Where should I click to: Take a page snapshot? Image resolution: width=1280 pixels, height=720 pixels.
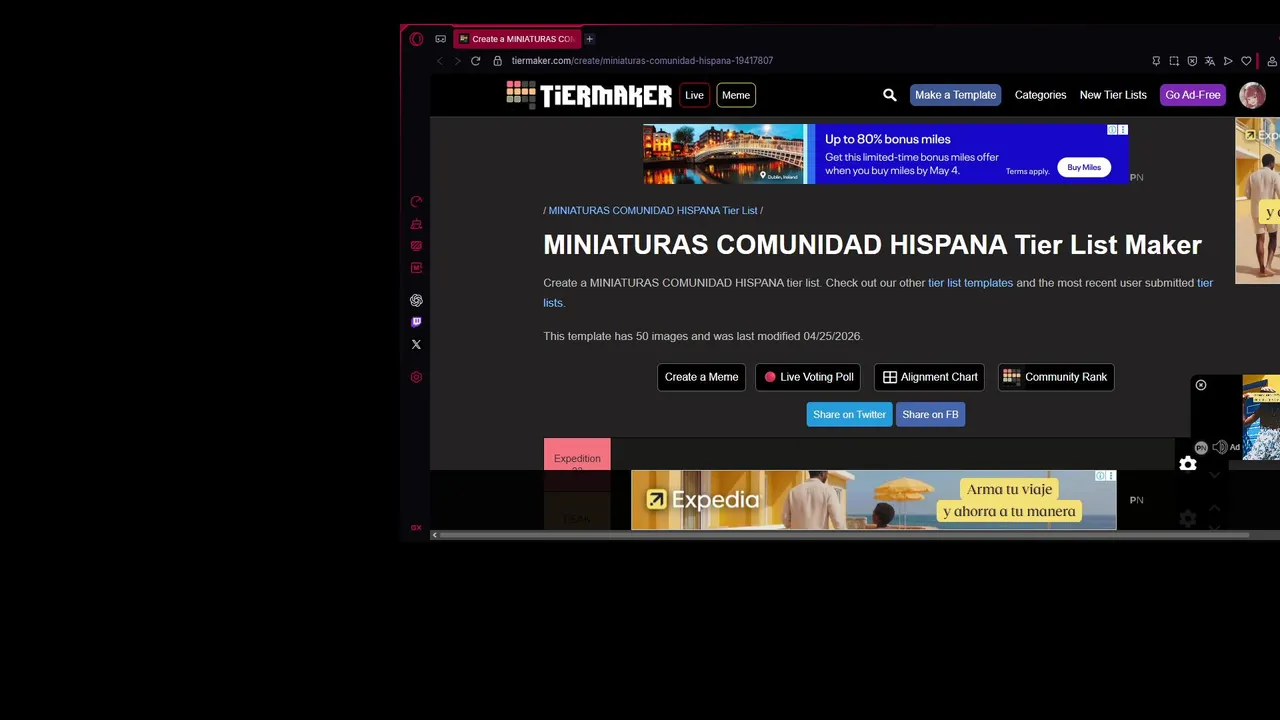1174,61
